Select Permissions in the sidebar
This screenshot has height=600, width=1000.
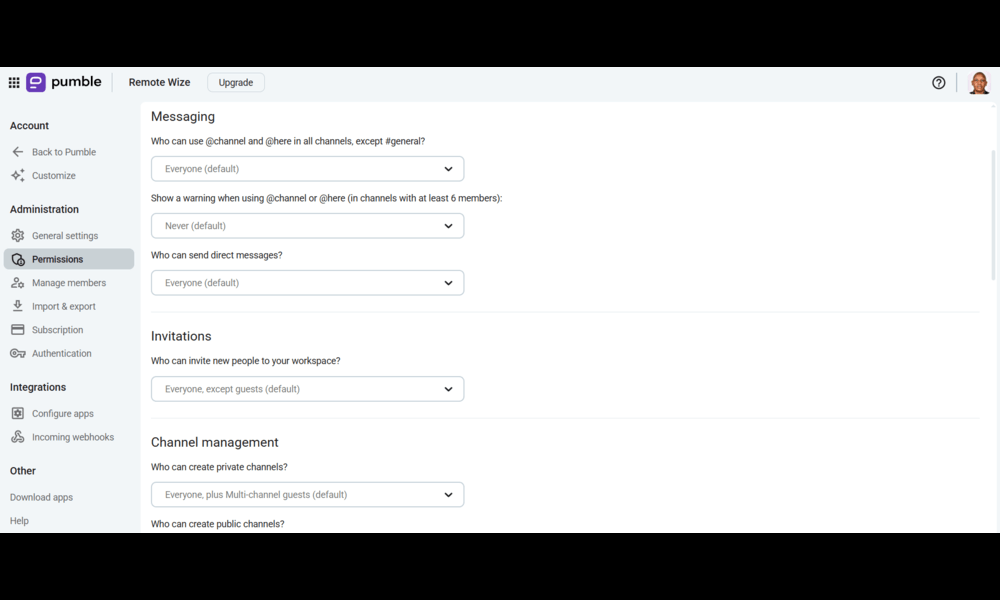[69, 259]
